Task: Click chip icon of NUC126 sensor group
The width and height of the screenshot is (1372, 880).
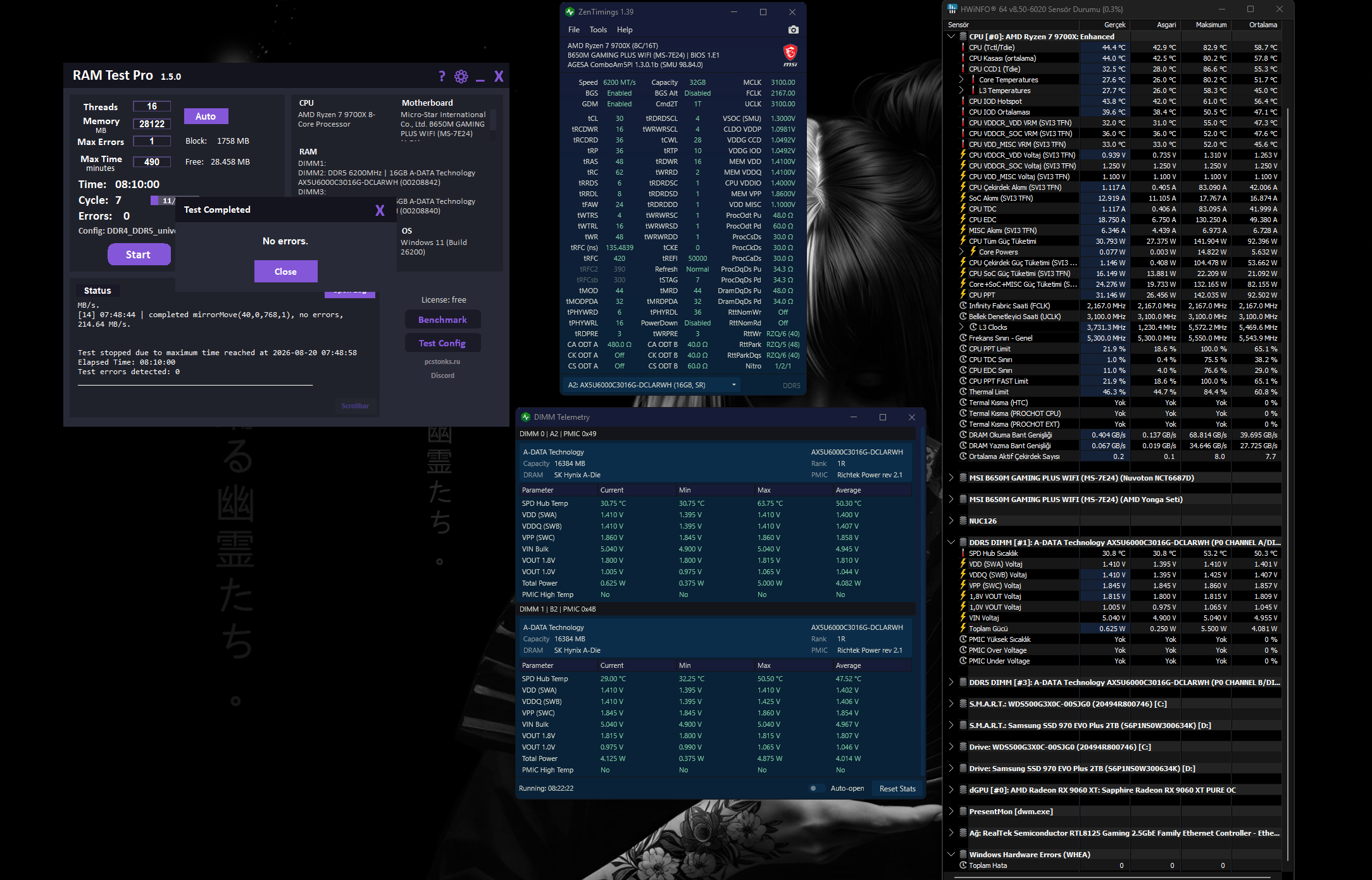Action: [x=963, y=521]
